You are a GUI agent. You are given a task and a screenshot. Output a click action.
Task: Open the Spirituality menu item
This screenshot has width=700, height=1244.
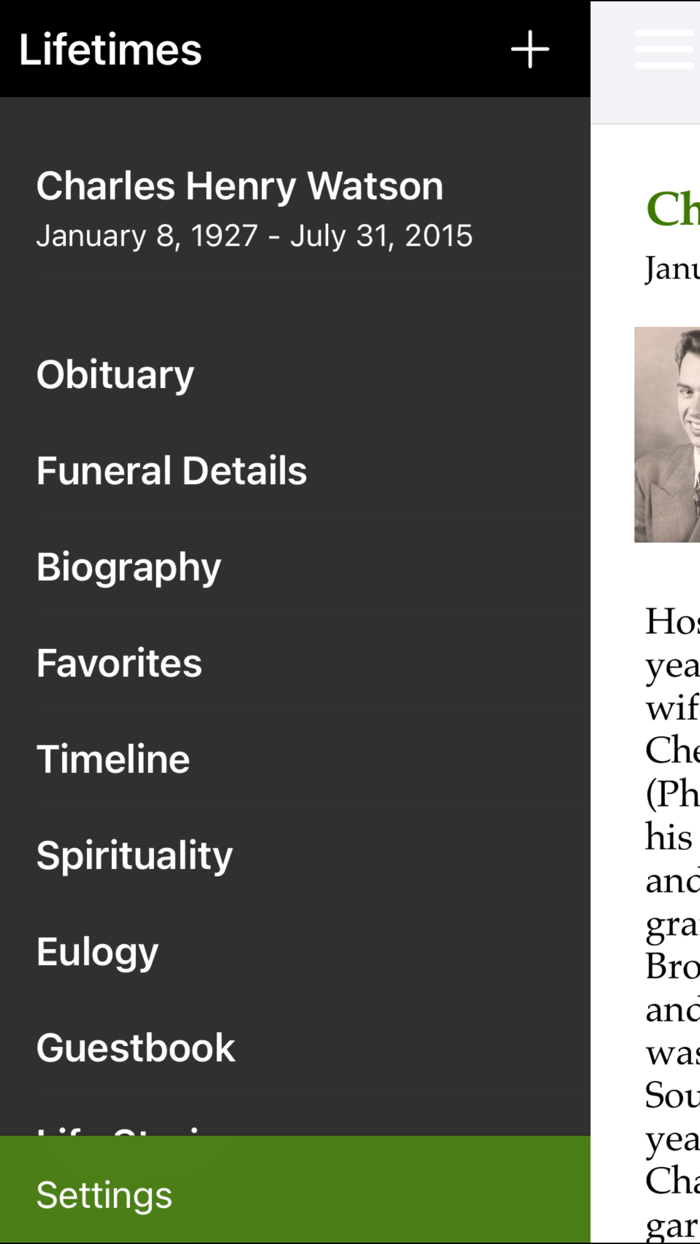click(134, 855)
